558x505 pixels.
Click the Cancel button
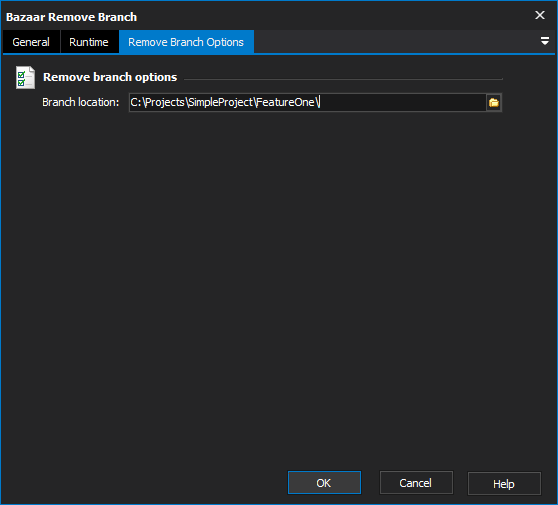pos(416,483)
